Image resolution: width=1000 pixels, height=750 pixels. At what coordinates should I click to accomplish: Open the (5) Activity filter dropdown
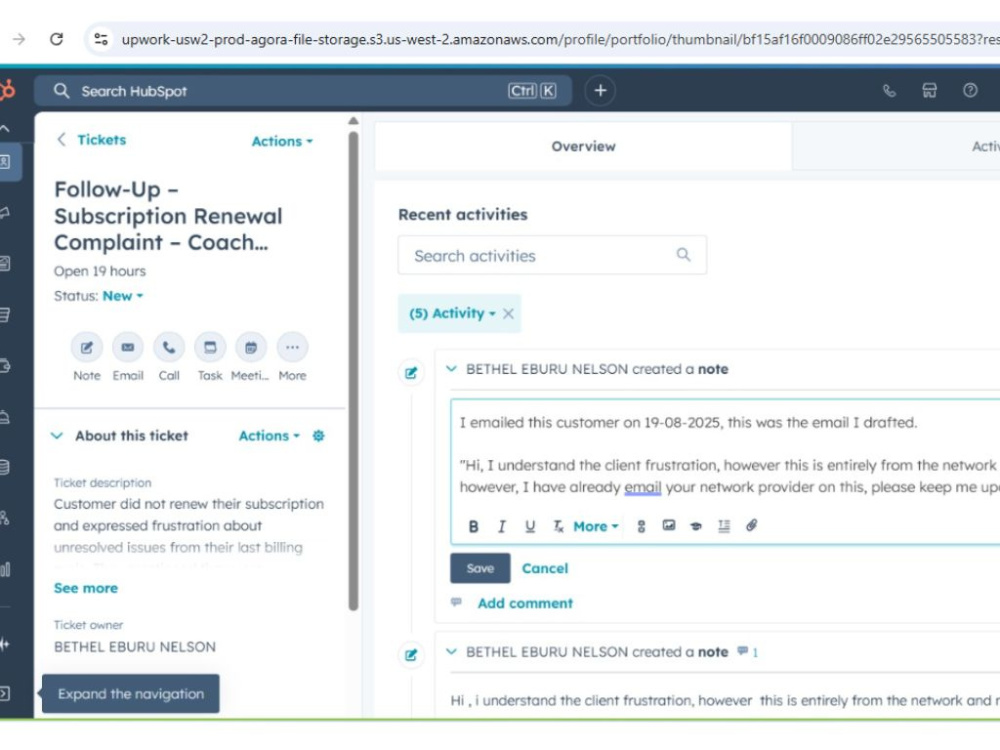tap(452, 313)
